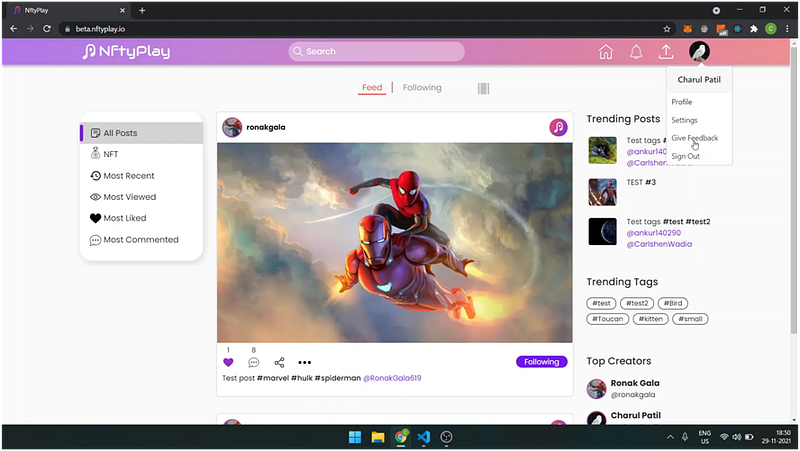This screenshot has height=451, width=800.
Task: Like ronakgala's post with the heart
Action: 228,362
